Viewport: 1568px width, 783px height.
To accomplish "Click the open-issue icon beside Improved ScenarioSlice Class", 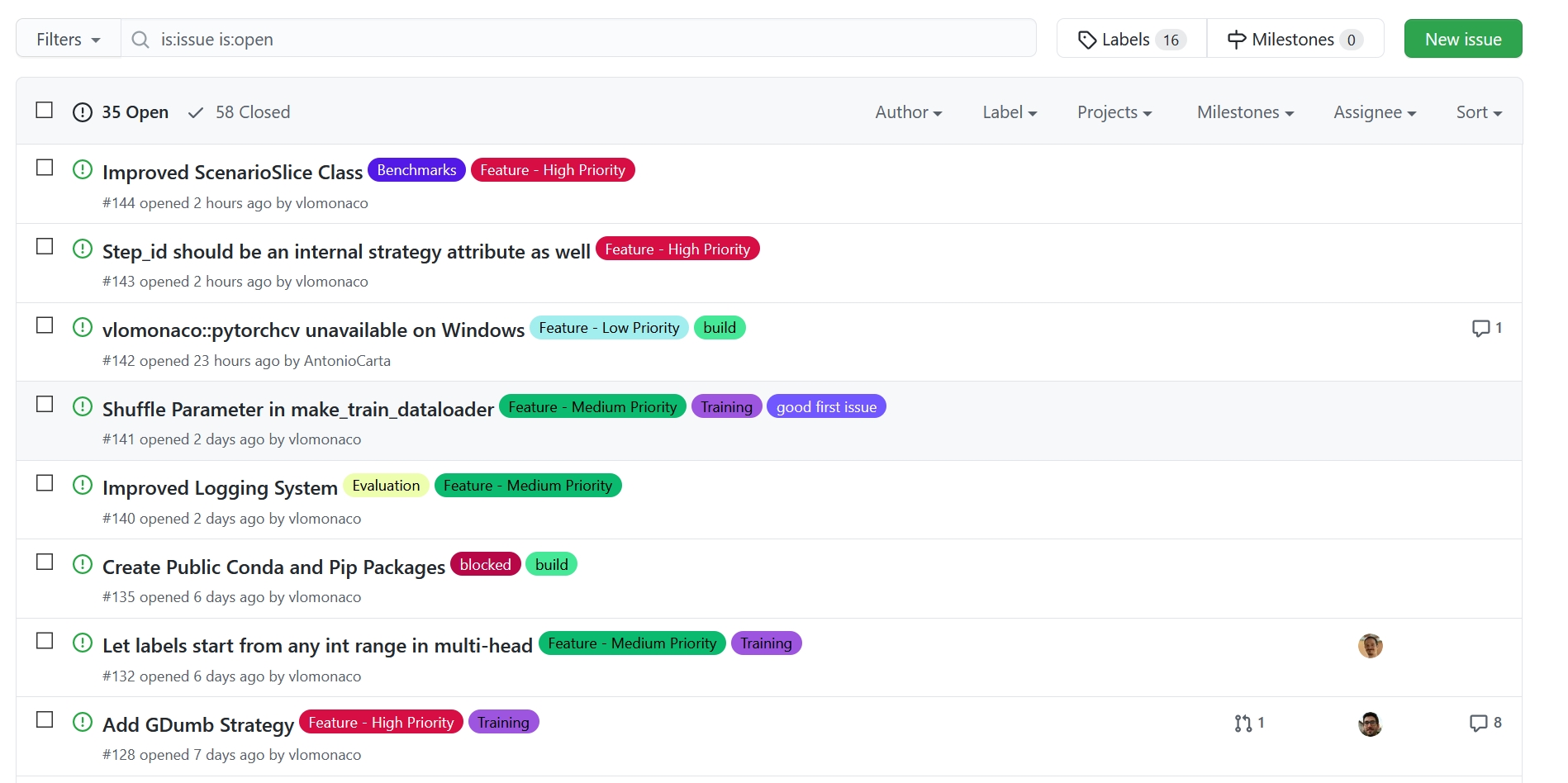I will [83, 169].
